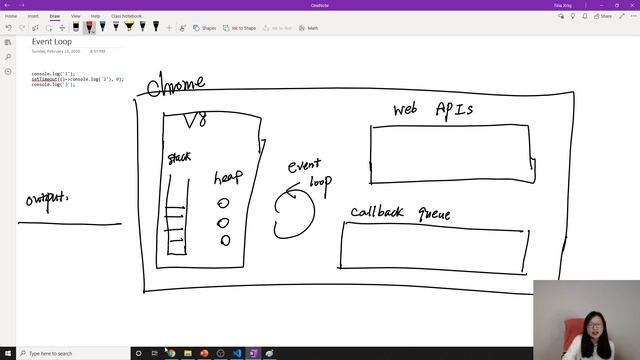The height and width of the screenshot is (360, 640).
Task: Toggle Draw with Touch mode
Action: (x=182, y=28)
